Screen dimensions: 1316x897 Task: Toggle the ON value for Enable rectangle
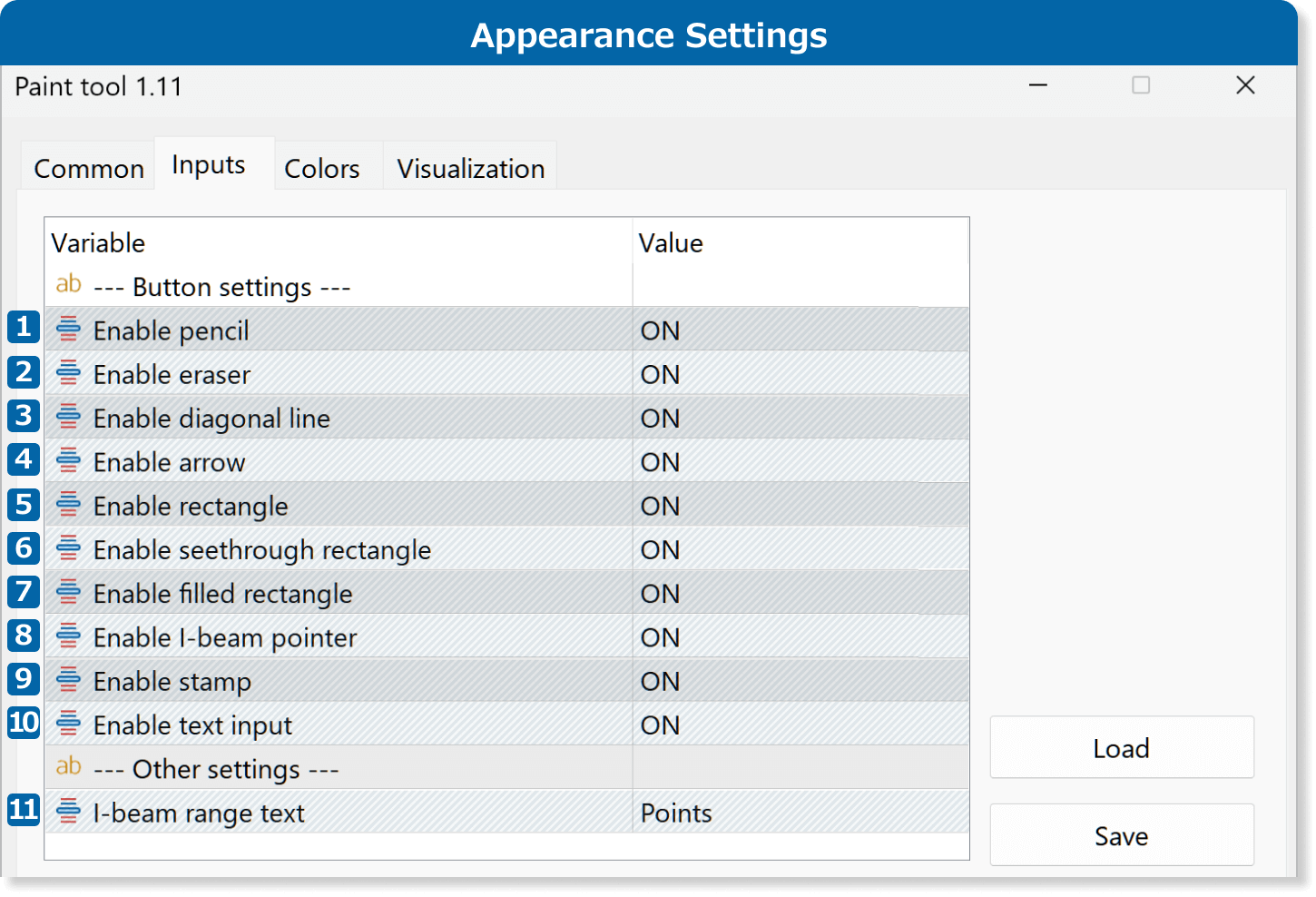pos(660,506)
